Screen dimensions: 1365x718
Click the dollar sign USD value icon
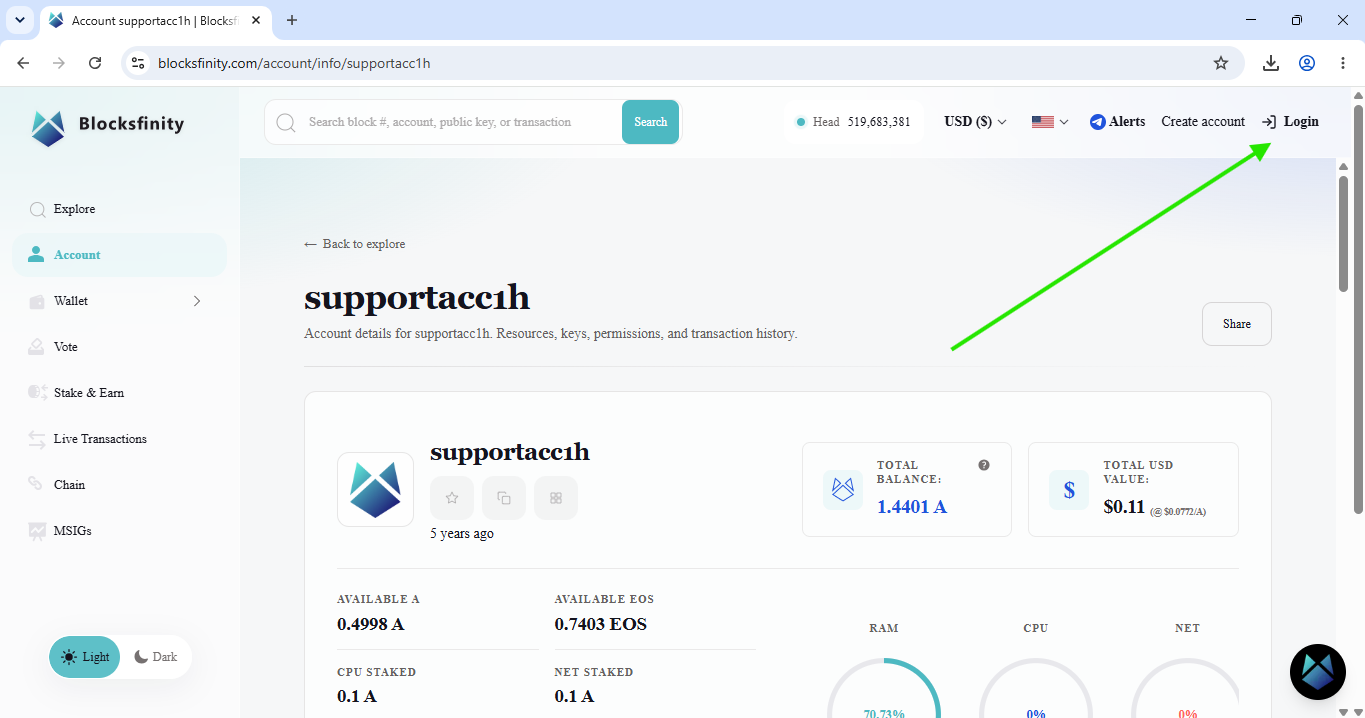pyautogui.click(x=1069, y=490)
